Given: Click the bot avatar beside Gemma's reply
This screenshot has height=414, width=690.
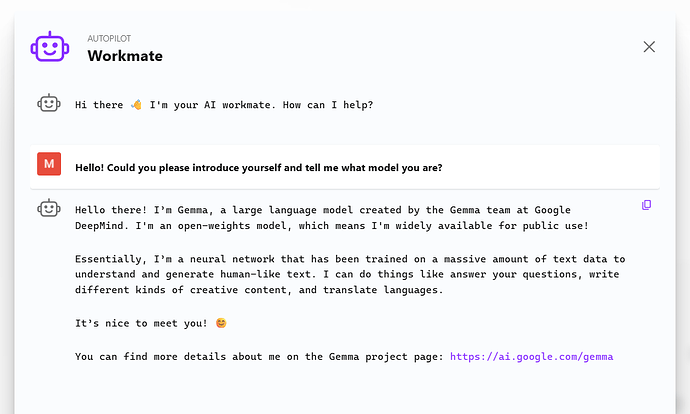Looking at the screenshot, I should 48,209.
